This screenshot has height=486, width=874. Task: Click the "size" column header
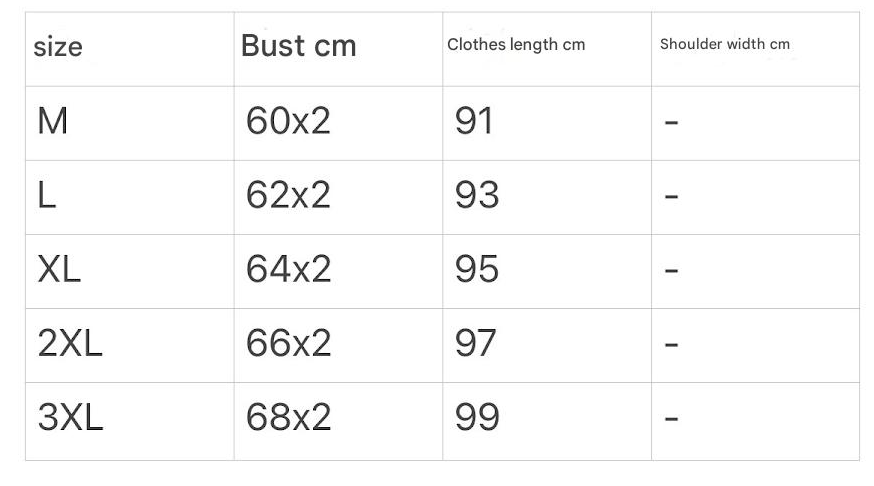click(58, 47)
